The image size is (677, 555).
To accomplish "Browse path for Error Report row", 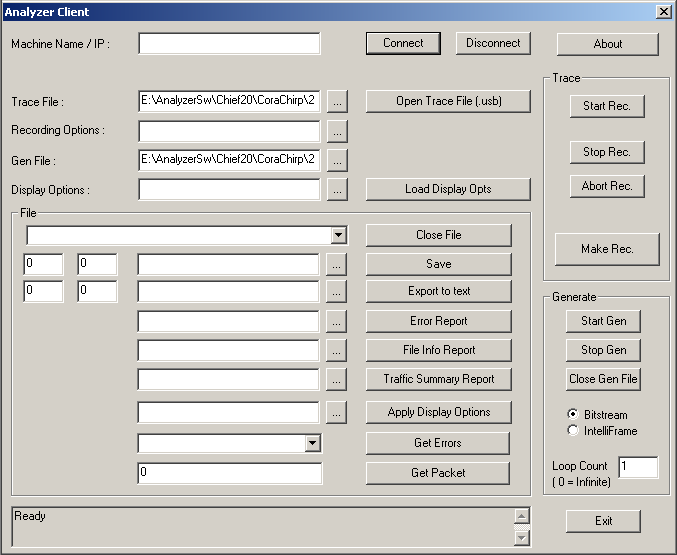I will [336, 321].
